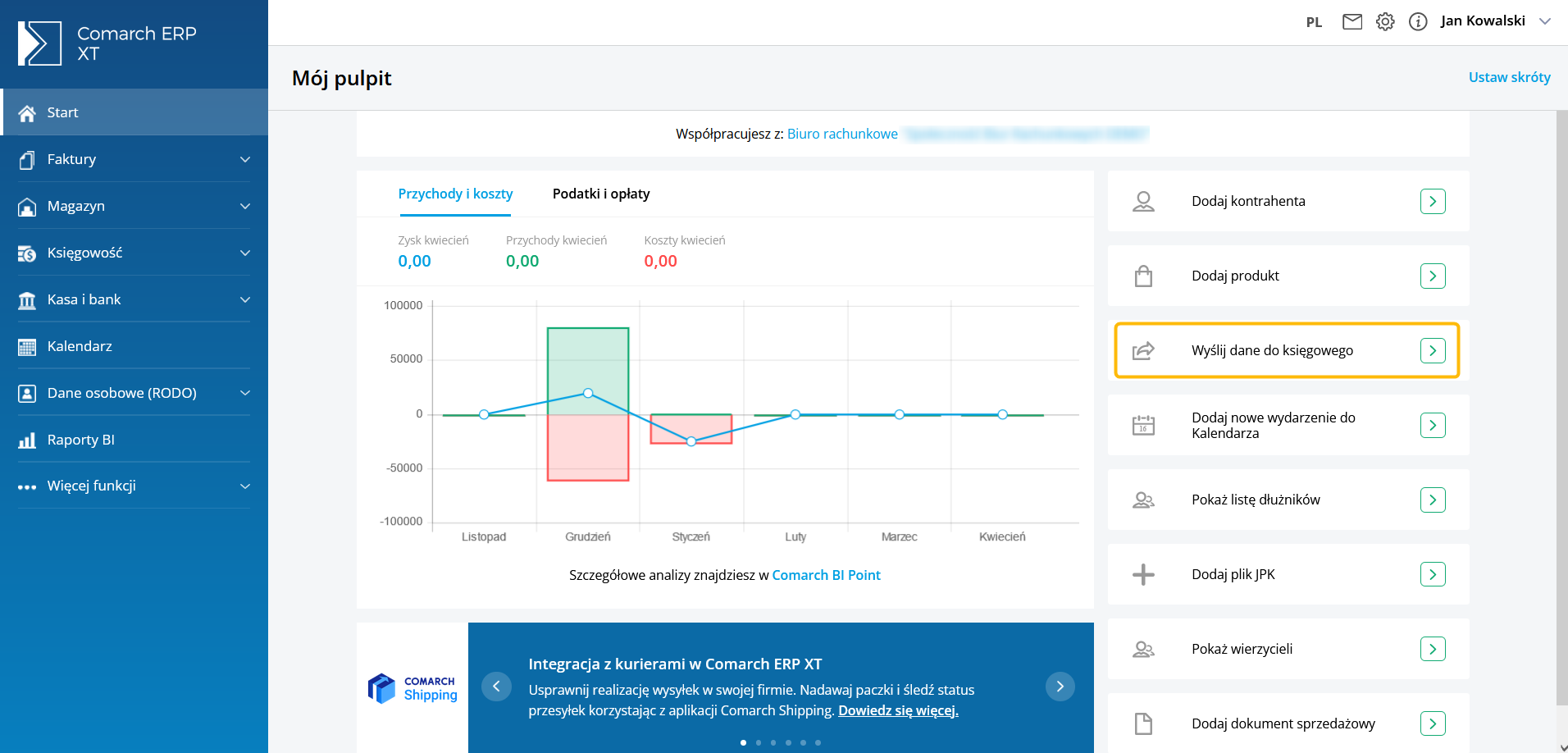Open the Comarch BI Point link
The image size is (1568, 753).
tap(826, 575)
